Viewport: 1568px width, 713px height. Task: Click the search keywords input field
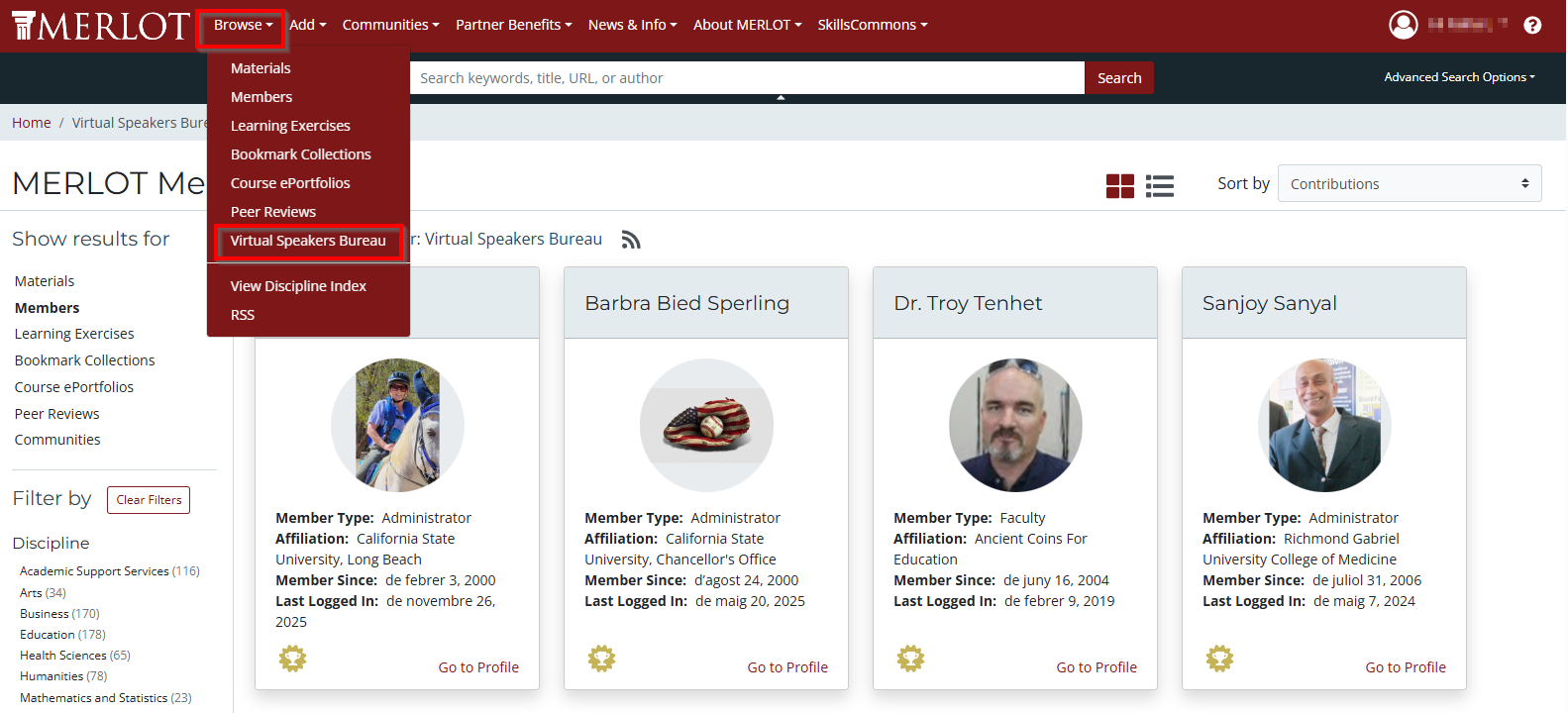[747, 78]
